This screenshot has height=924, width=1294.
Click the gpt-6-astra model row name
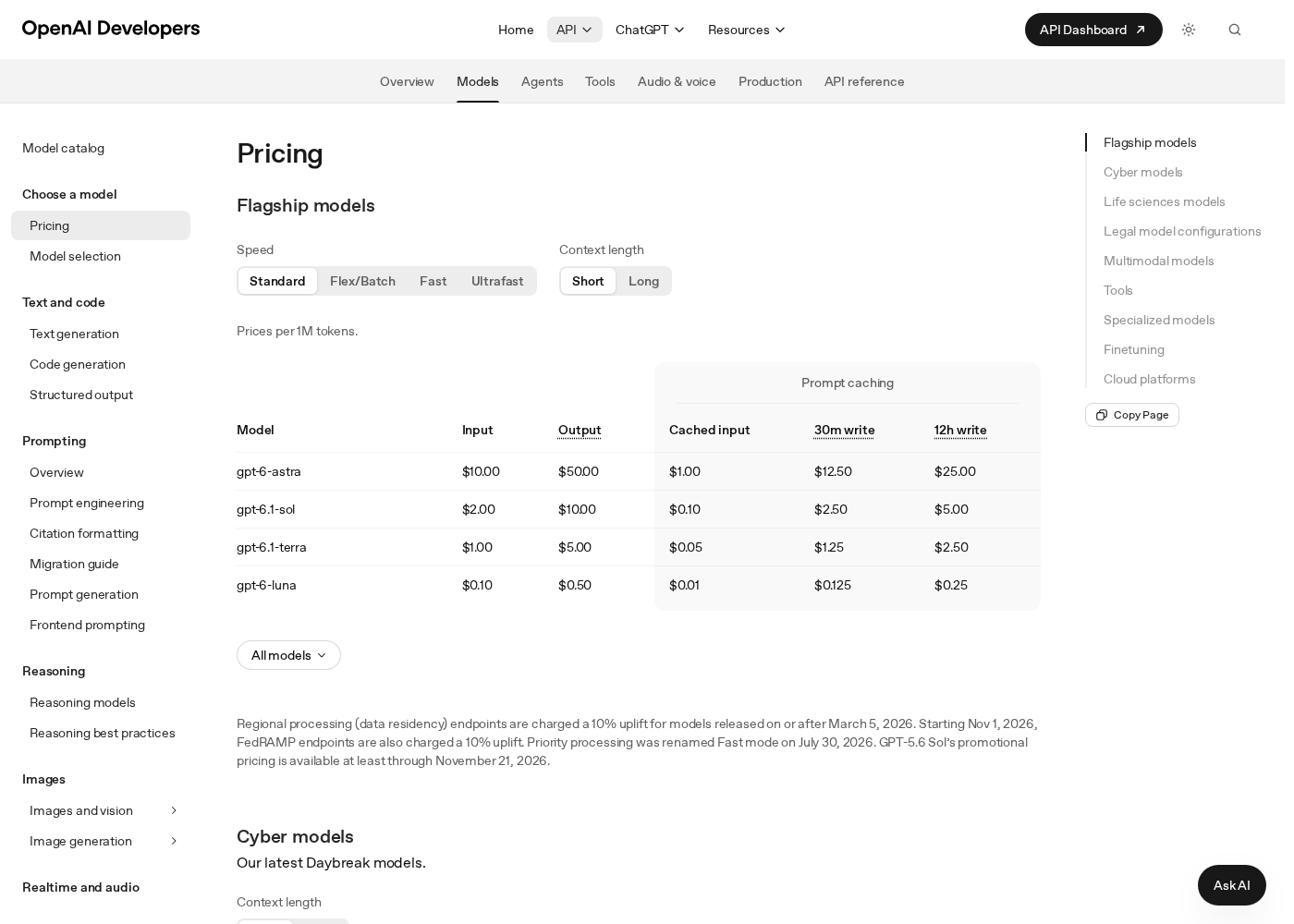pyautogui.click(x=269, y=471)
